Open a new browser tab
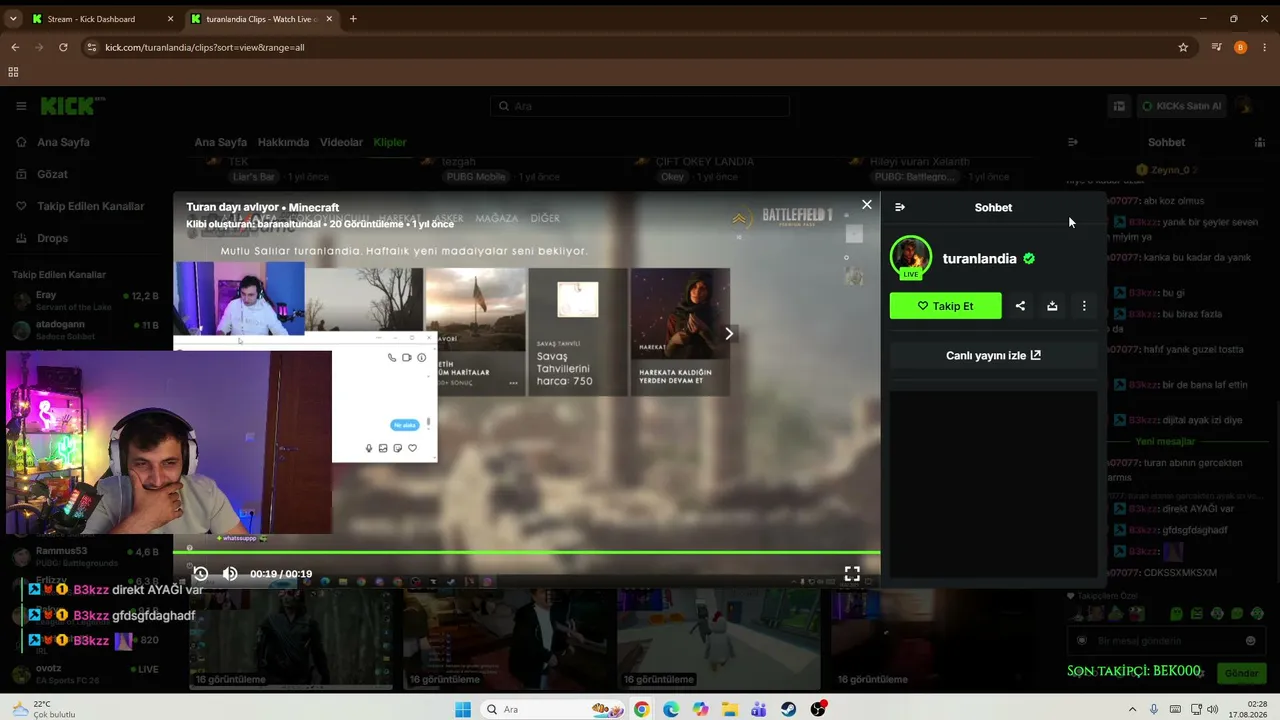The height and width of the screenshot is (720, 1280). (x=353, y=19)
